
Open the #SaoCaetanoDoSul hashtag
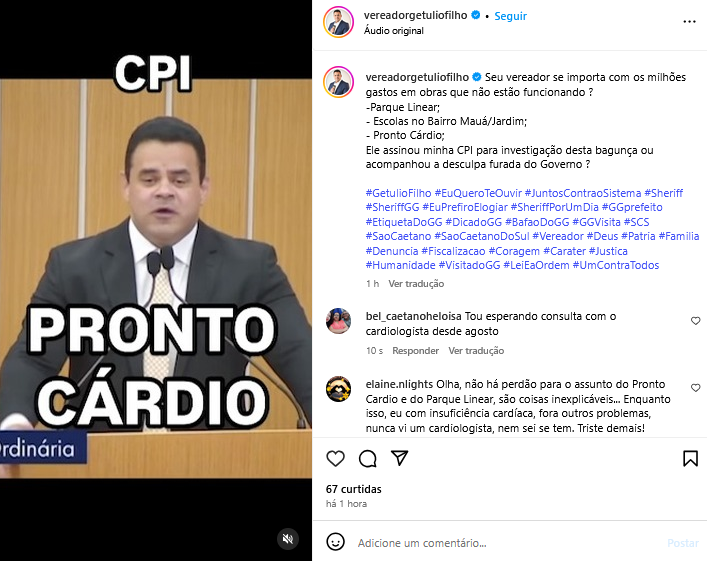[482, 236]
